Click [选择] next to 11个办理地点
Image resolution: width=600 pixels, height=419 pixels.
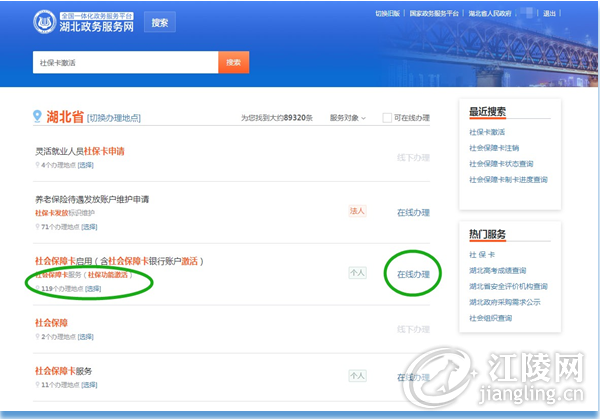(x=89, y=385)
